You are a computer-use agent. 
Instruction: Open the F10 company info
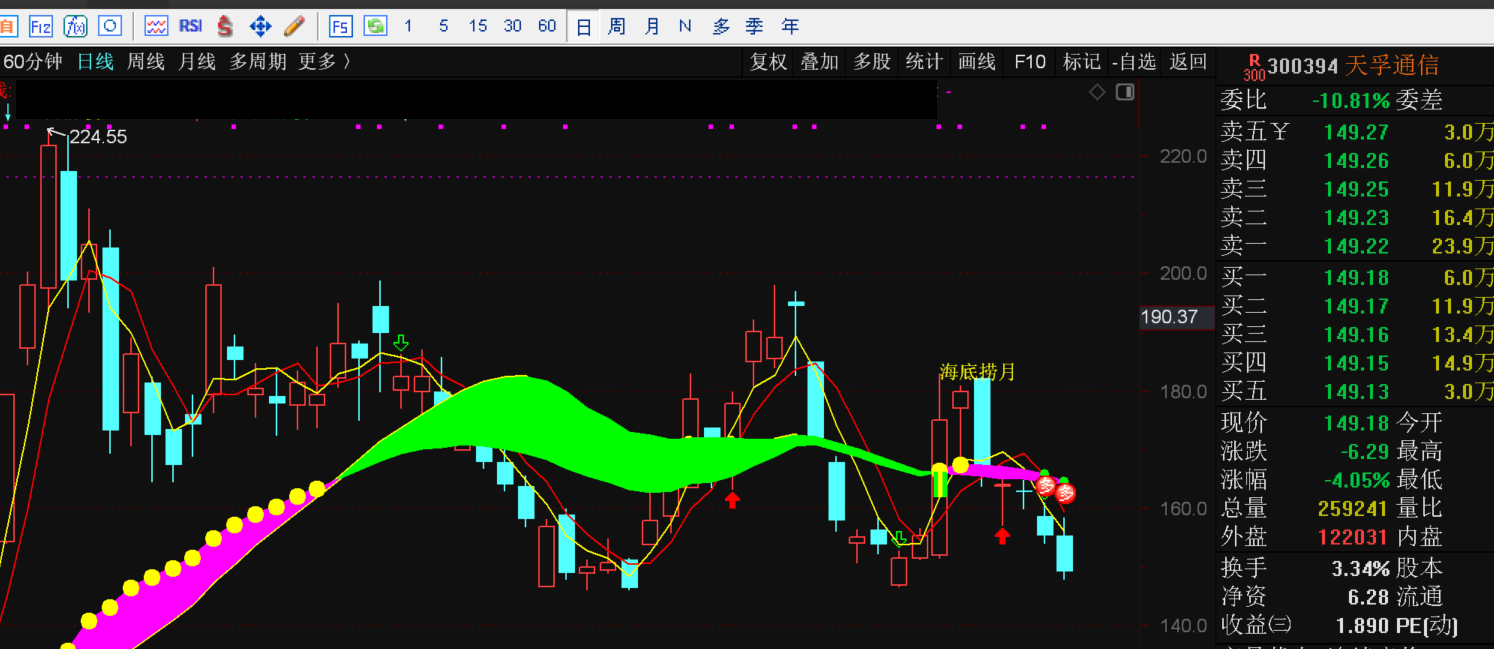(1030, 62)
